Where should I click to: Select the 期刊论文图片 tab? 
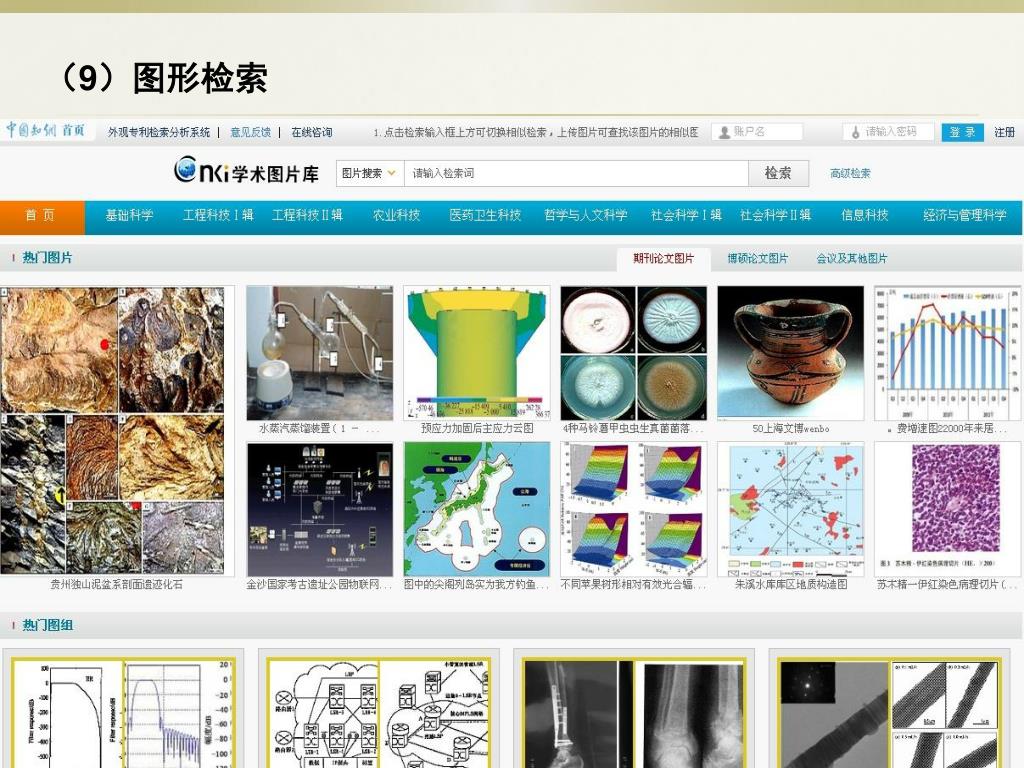coord(663,259)
